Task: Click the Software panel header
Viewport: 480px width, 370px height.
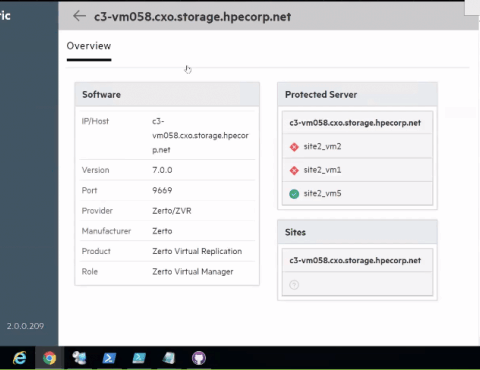Action: pos(167,94)
